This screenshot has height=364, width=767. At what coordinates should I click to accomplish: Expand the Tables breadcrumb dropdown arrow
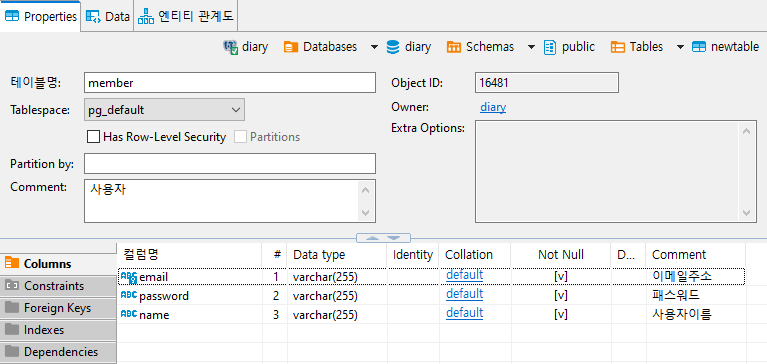tap(680, 47)
